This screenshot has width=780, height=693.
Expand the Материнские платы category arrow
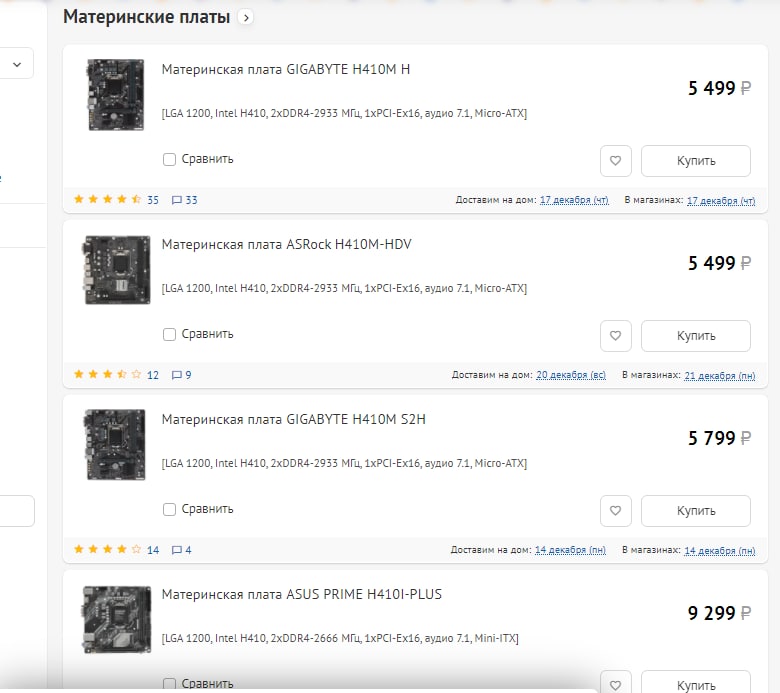pyautogui.click(x=246, y=17)
